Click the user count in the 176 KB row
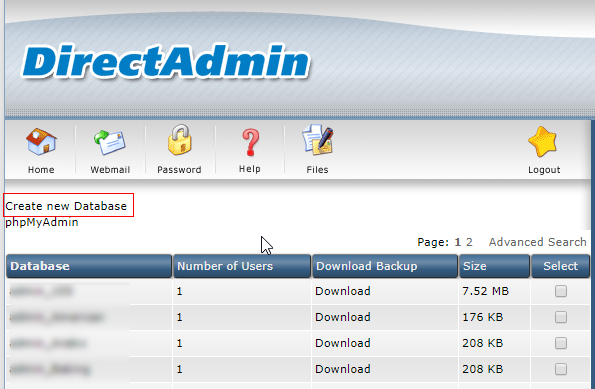The width and height of the screenshot is (595, 389). 179,317
